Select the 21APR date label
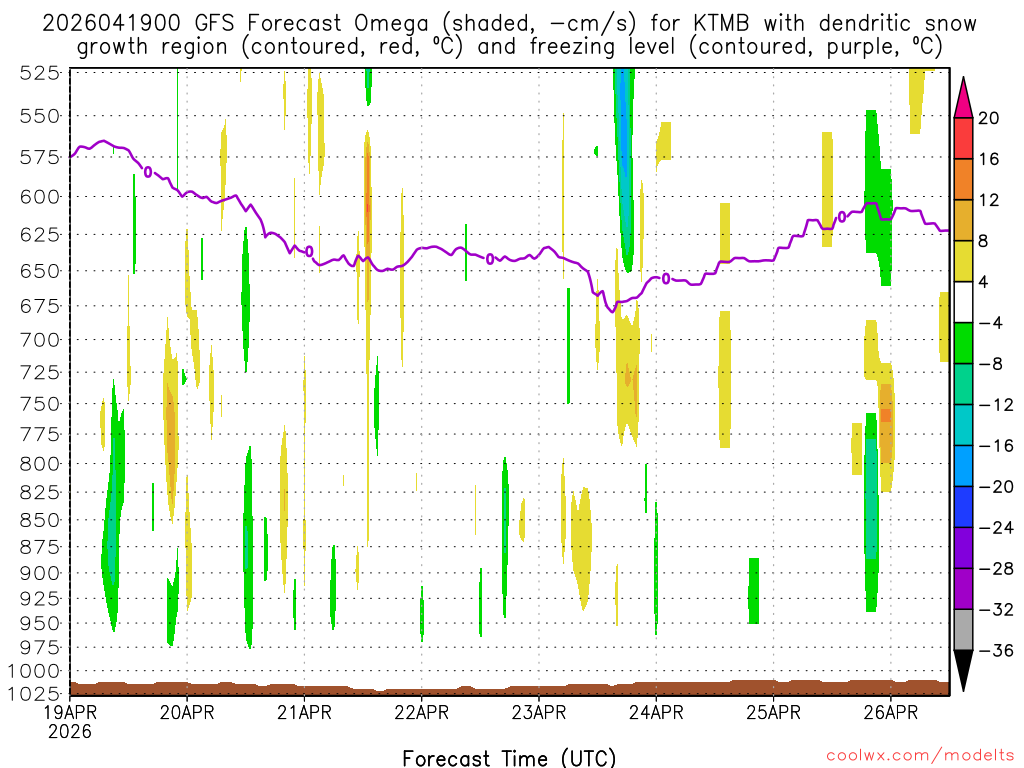 [304, 712]
